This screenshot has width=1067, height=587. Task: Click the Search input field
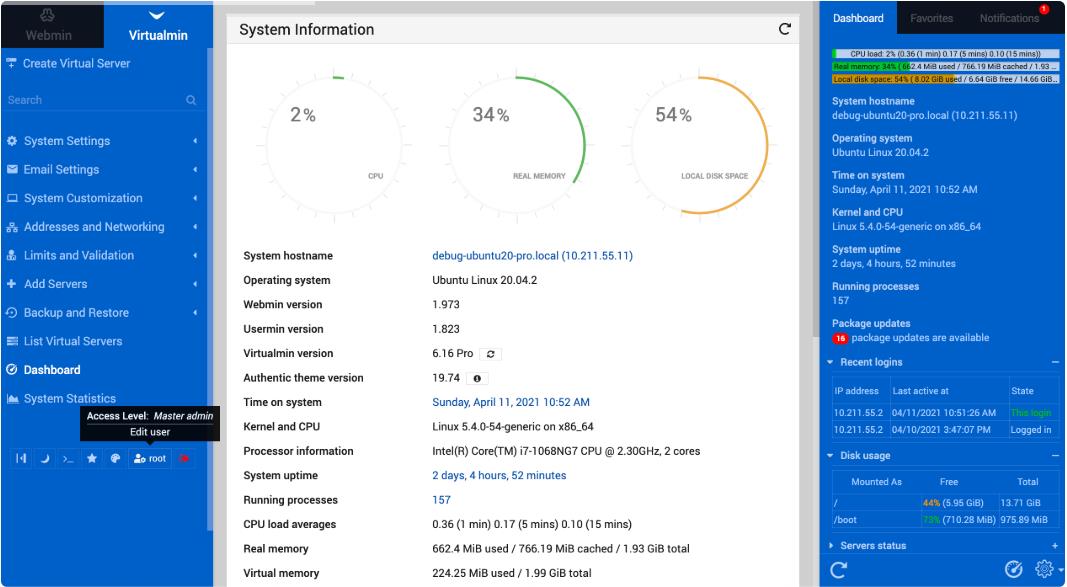(93, 100)
